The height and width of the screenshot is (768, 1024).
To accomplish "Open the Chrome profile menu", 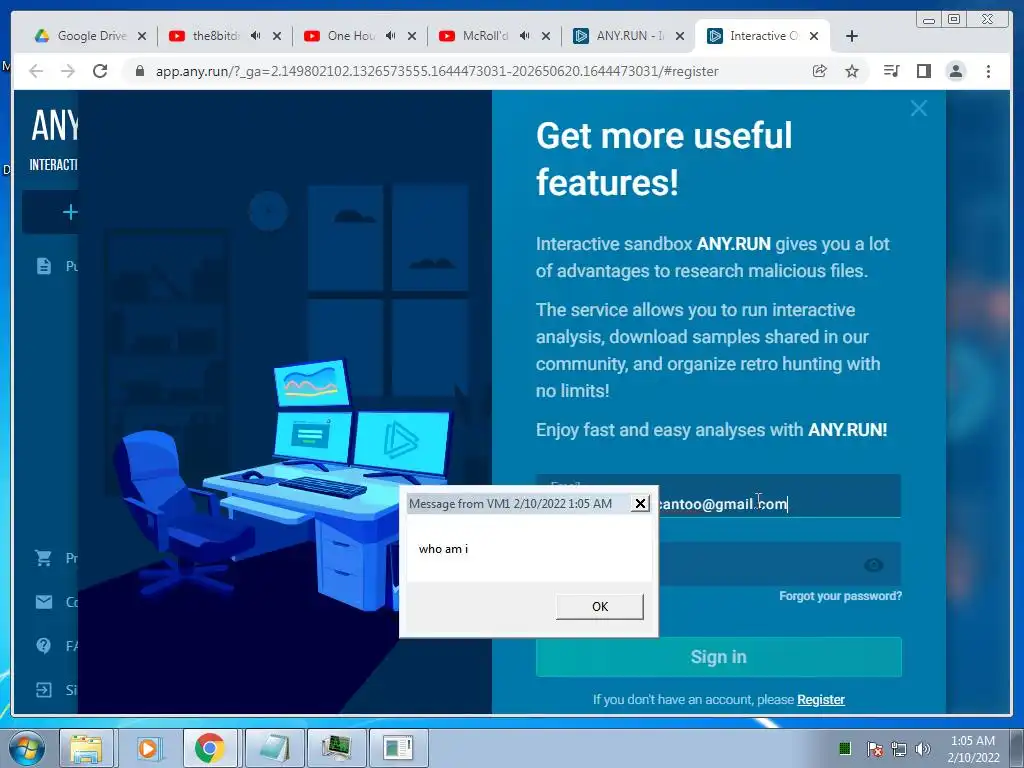I will (x=955, y=71).
